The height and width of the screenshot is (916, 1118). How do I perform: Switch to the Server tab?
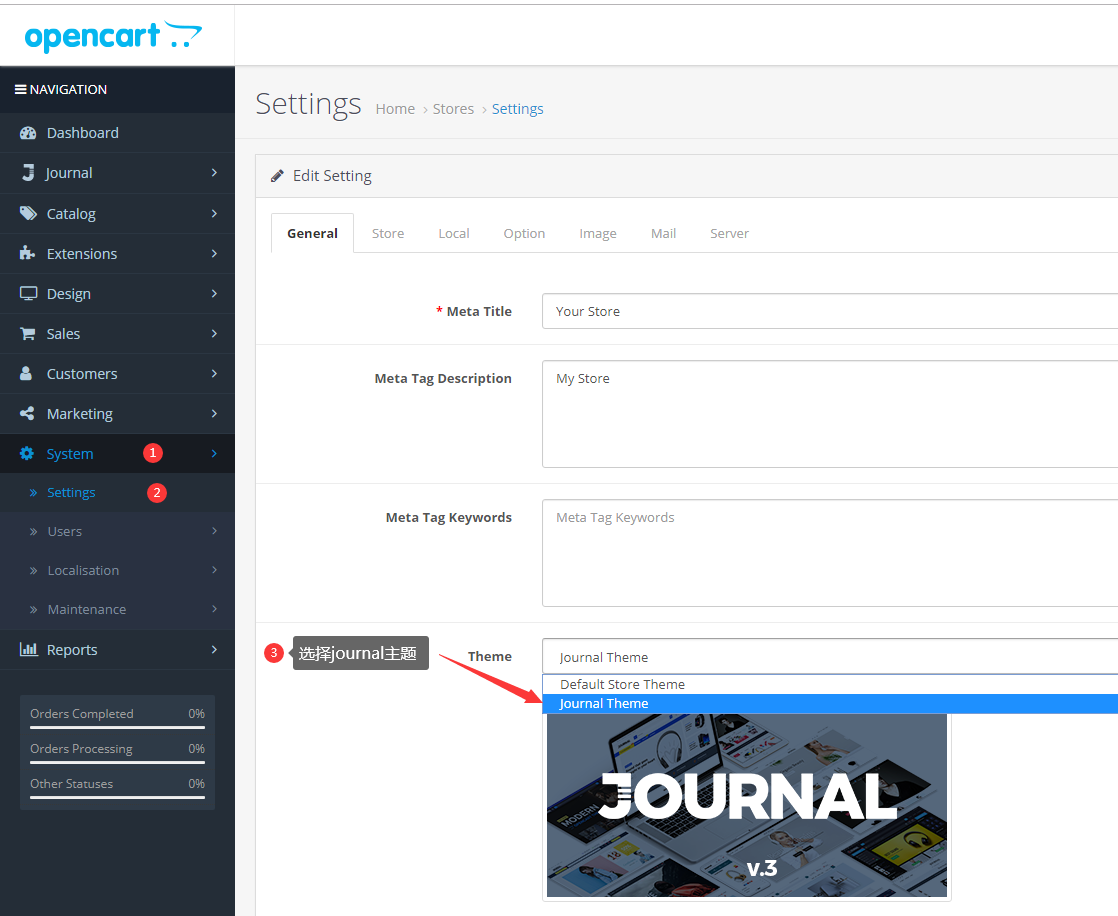click(729, 233)
